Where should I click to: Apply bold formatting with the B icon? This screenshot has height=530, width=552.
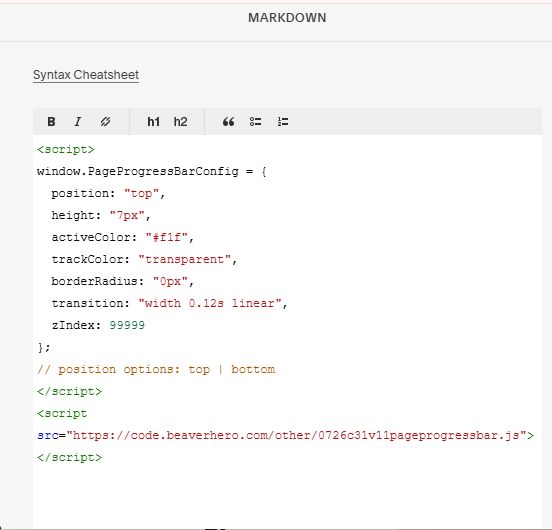click(x=51, y=122)
